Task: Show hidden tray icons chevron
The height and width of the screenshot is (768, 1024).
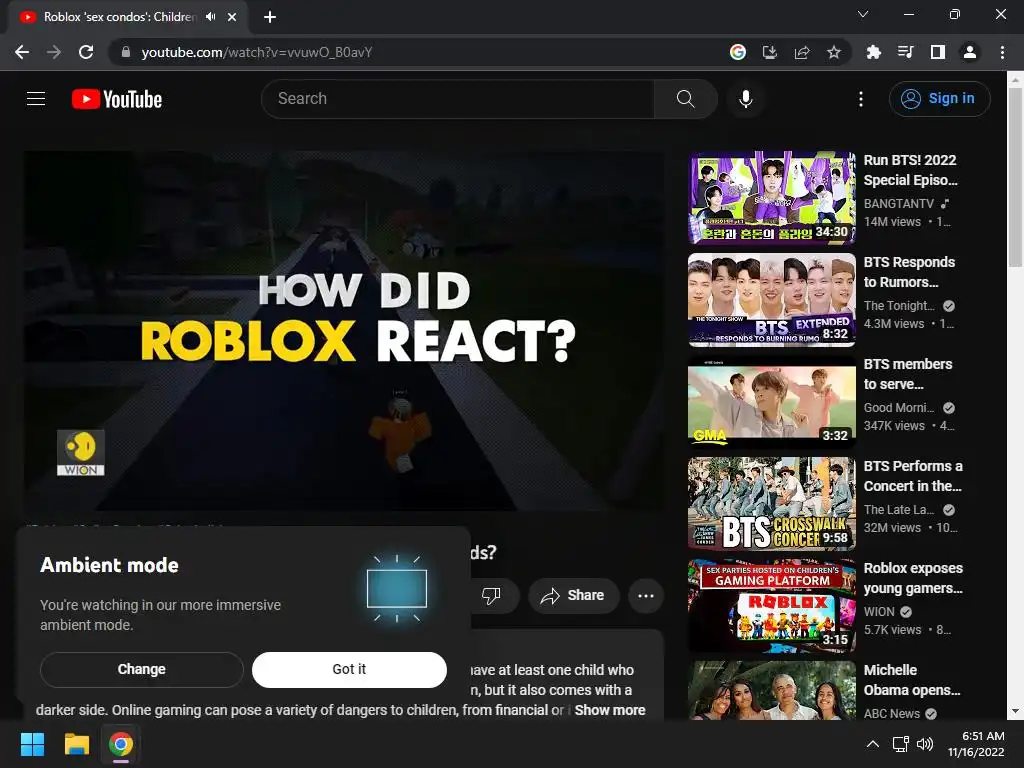Action: pos(872,744)
